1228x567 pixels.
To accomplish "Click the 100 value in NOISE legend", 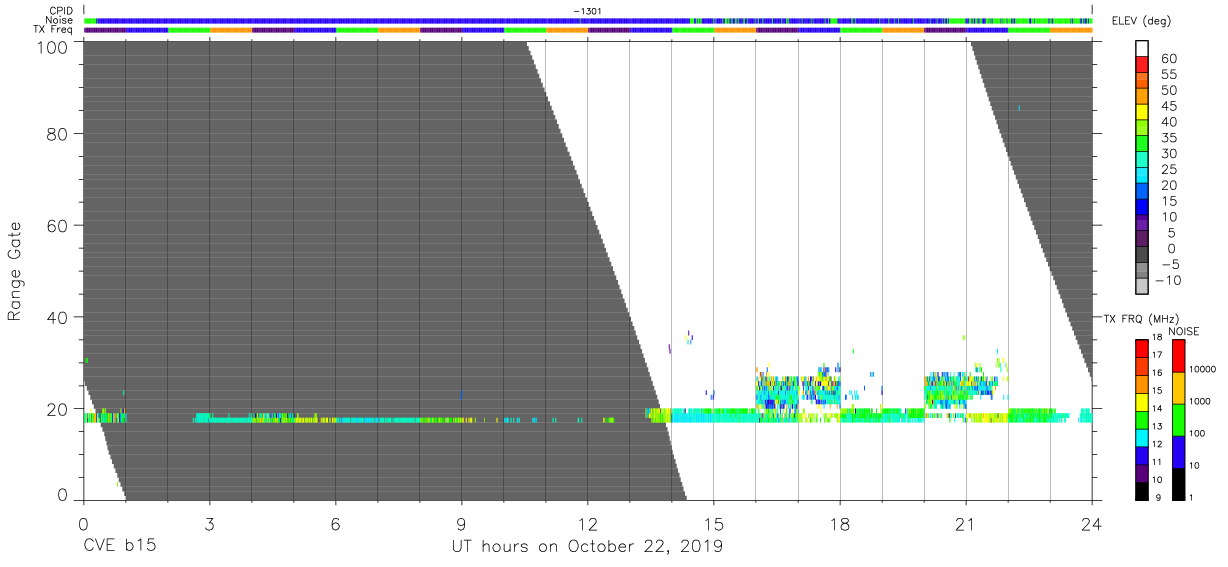I will click(1198, 433).
